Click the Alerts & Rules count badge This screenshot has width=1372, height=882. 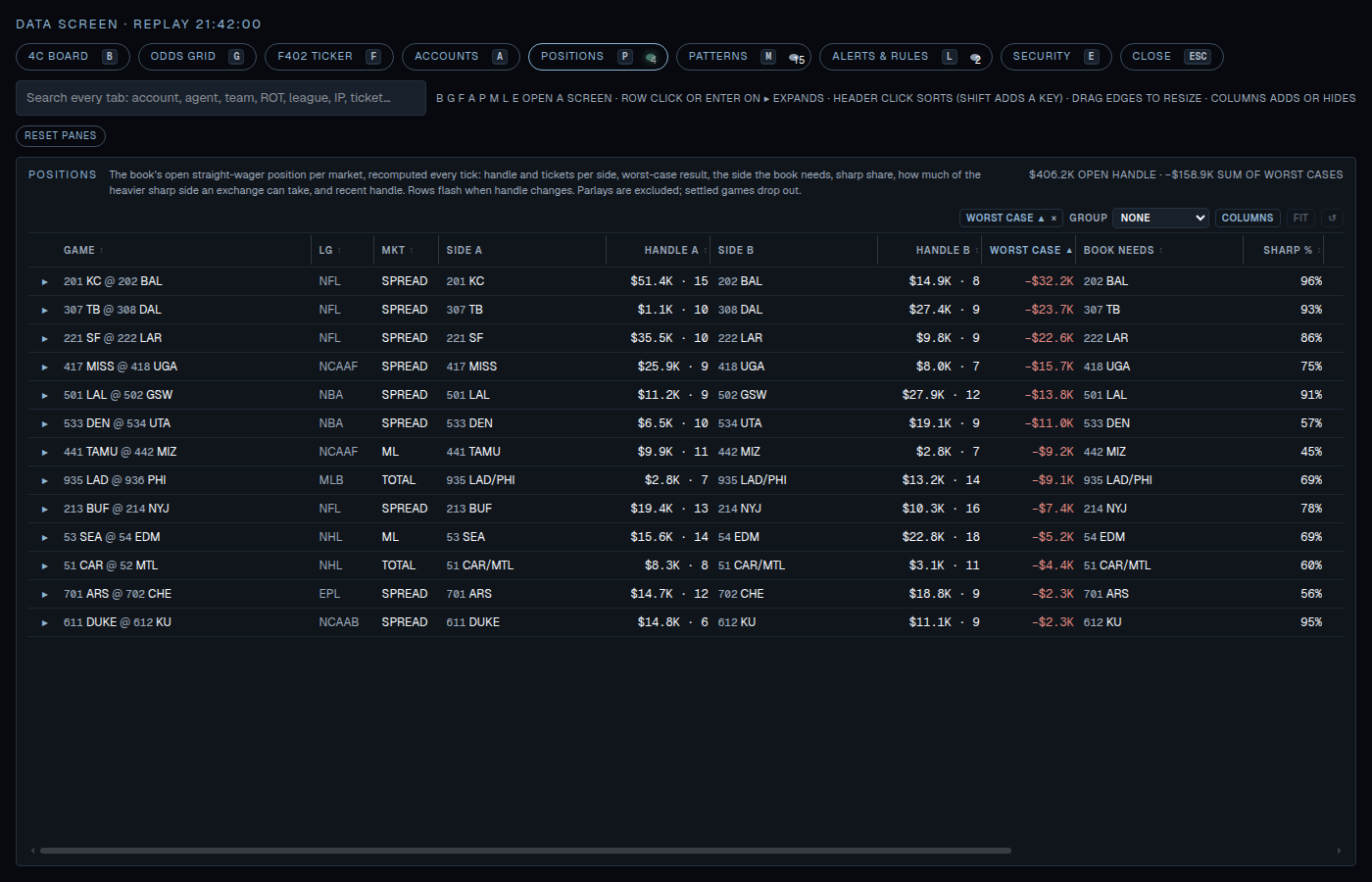tap(975, 58)
